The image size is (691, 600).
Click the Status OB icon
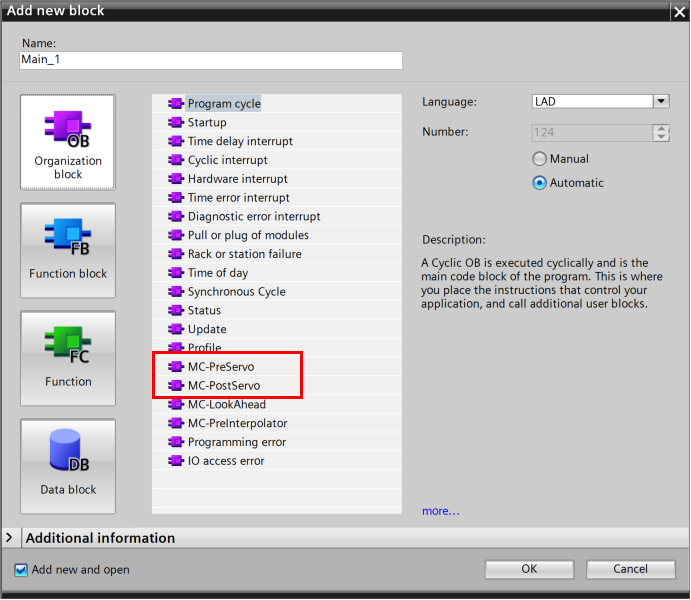176,310
